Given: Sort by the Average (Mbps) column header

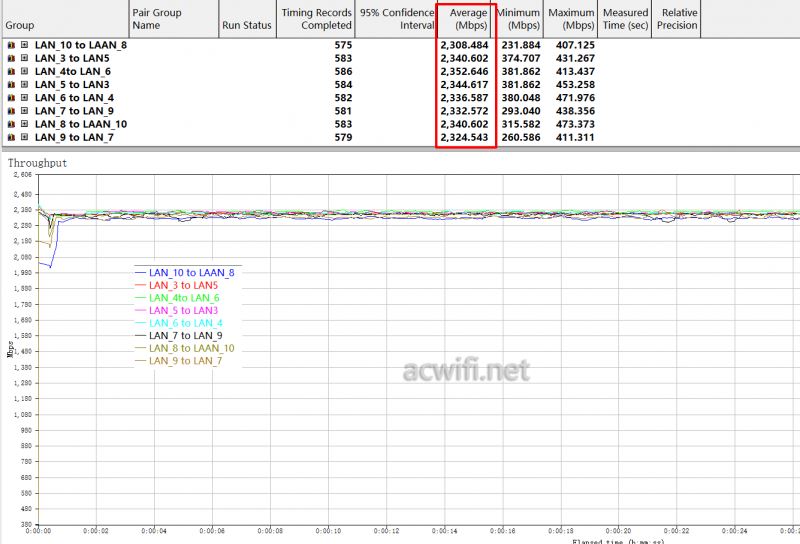Looking at the screenshot, I should (x=465, y=19).
